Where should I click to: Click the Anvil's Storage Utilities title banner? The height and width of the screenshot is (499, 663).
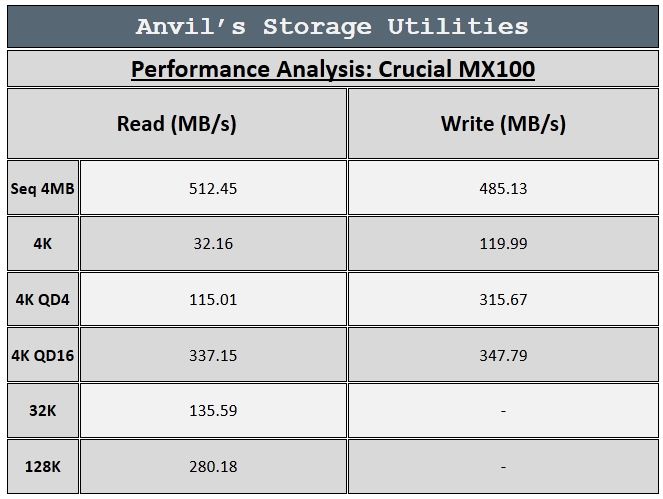pyautogui.click(x=333, y=27)
